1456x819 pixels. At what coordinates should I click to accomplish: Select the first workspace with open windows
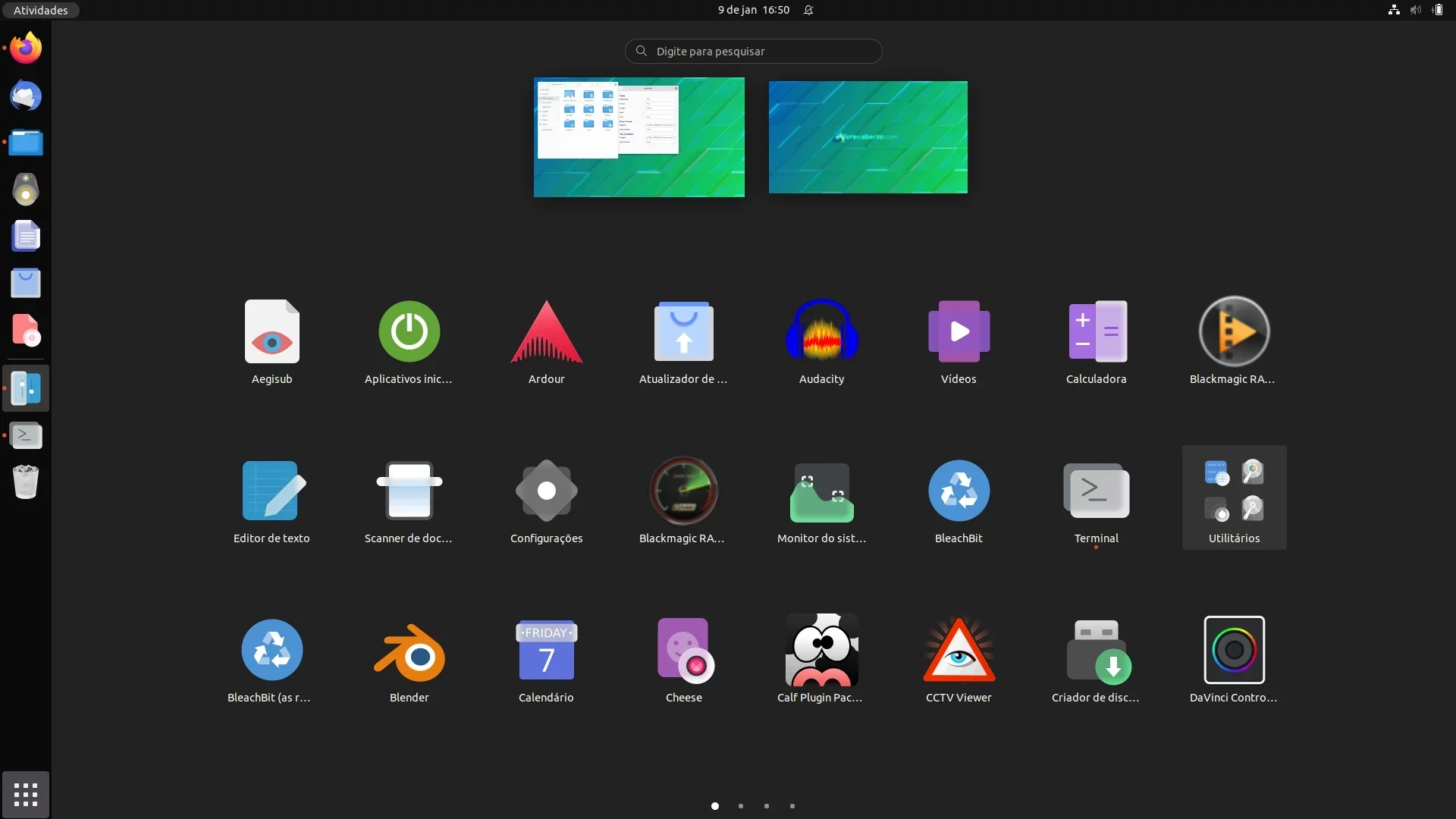click(639, 137)
